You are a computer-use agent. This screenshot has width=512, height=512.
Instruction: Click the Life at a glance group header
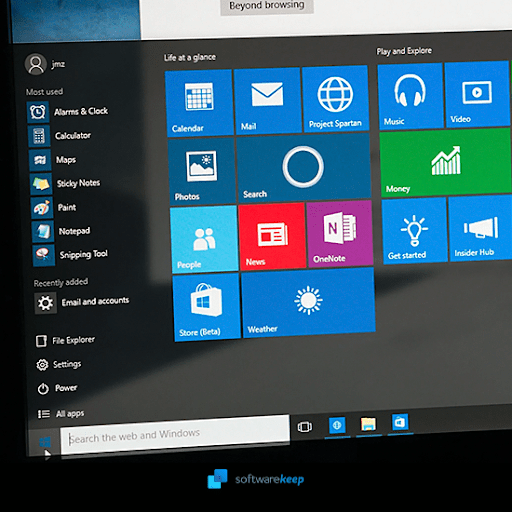(x=190, y=58)
